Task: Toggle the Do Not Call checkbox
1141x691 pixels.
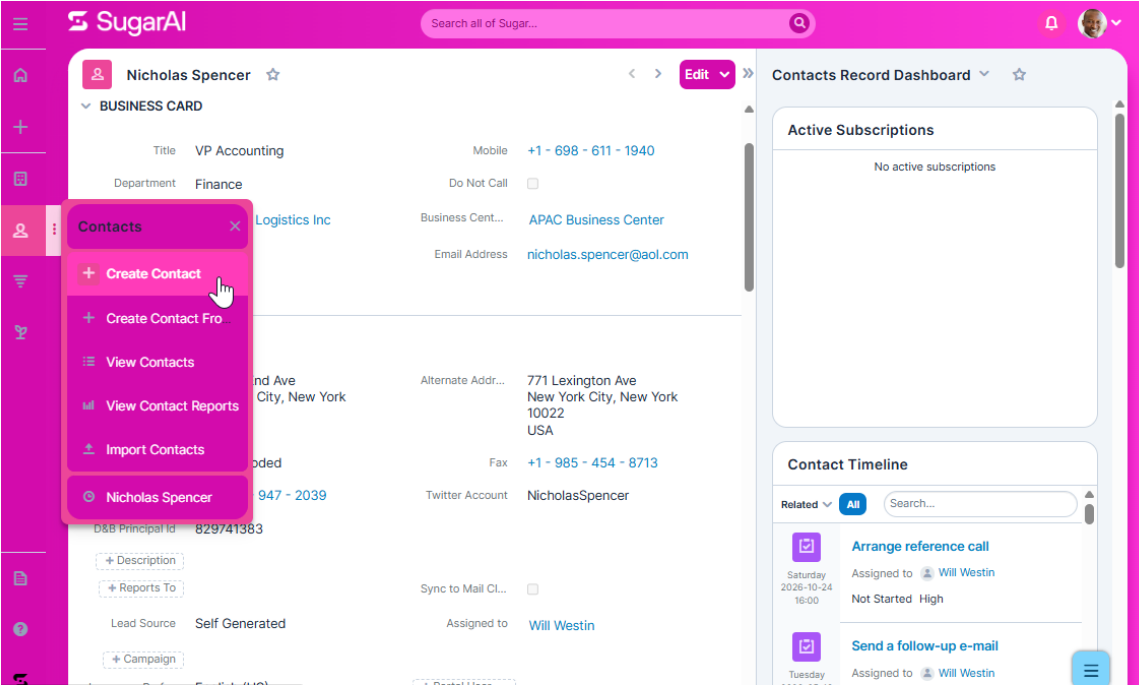Action: tap(533, 183)
